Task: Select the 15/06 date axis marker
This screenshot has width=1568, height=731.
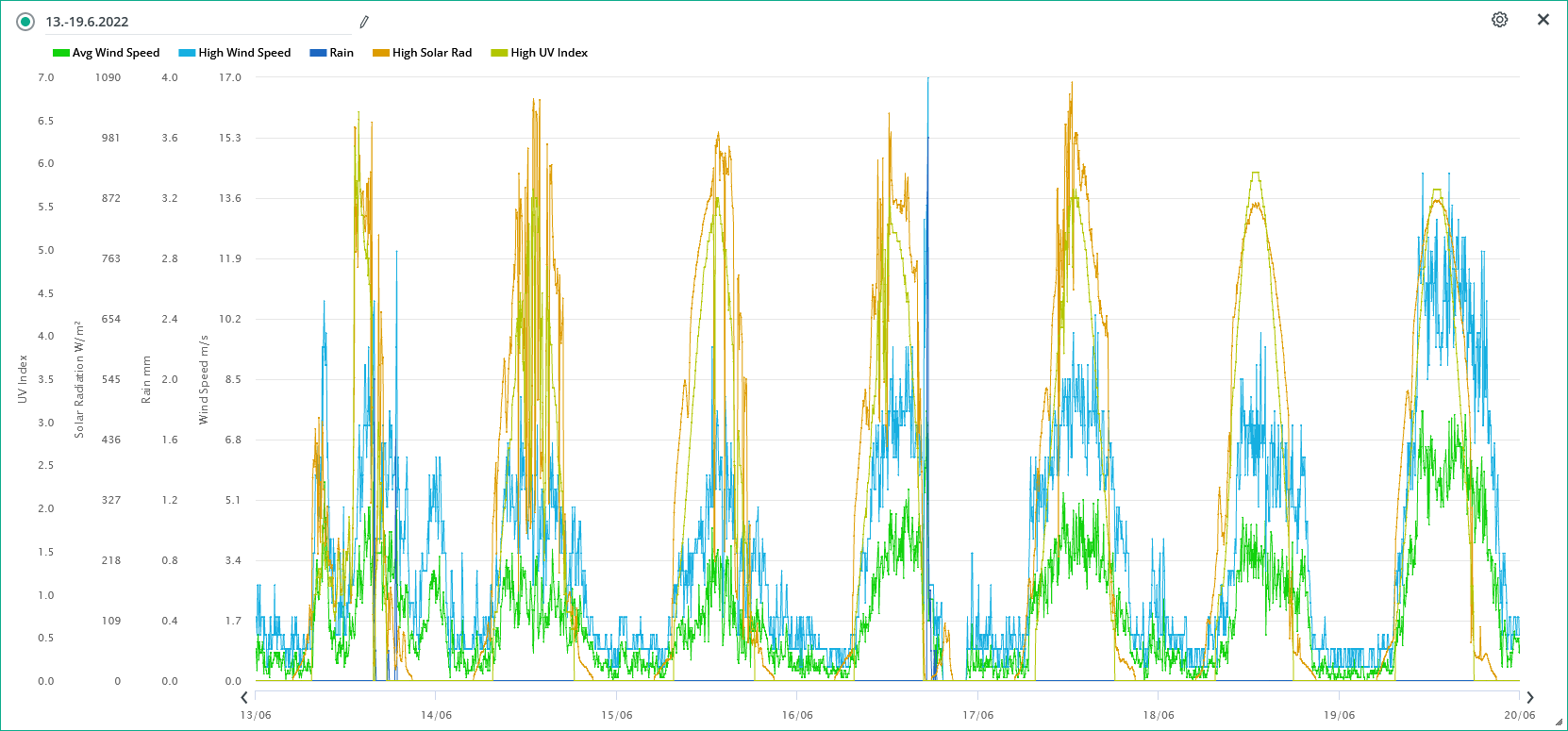Action: [x=617, y=715]
